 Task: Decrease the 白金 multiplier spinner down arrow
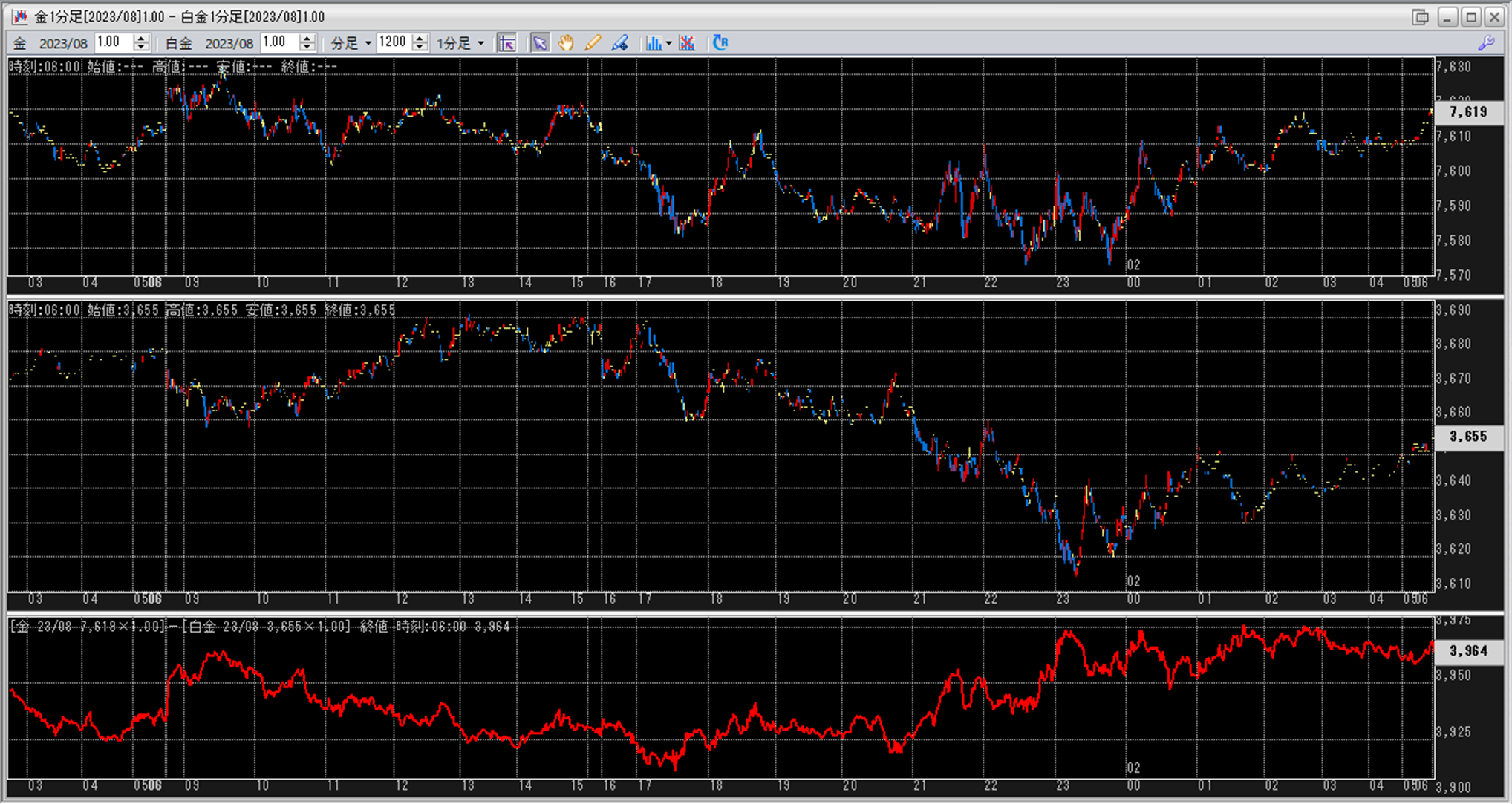click(x=307, y=48)
